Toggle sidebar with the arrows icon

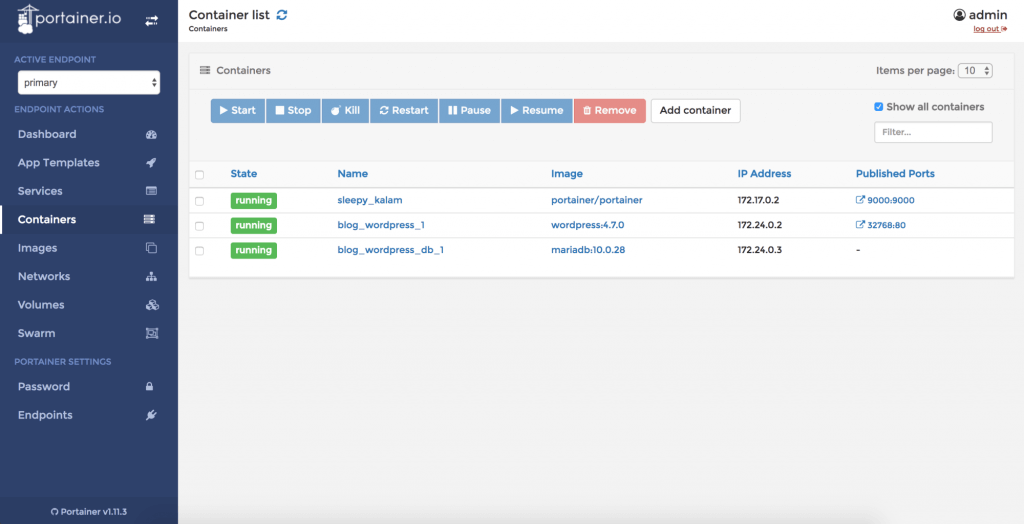point(151,20)
